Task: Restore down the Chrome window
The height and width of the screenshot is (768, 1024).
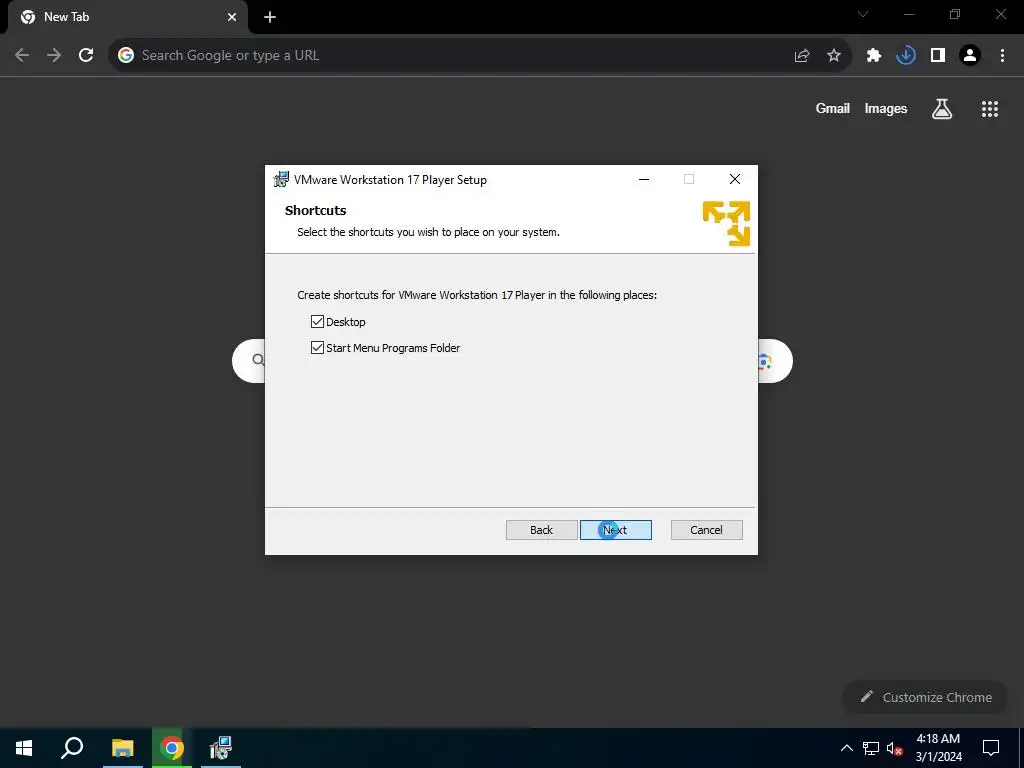Action: click(955, 14)
